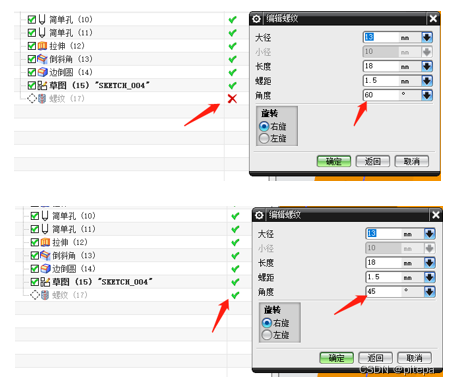Click 边倒圆 (14) edge blend icon in tree without errors

pyautogui.click(x=45, y=269)
